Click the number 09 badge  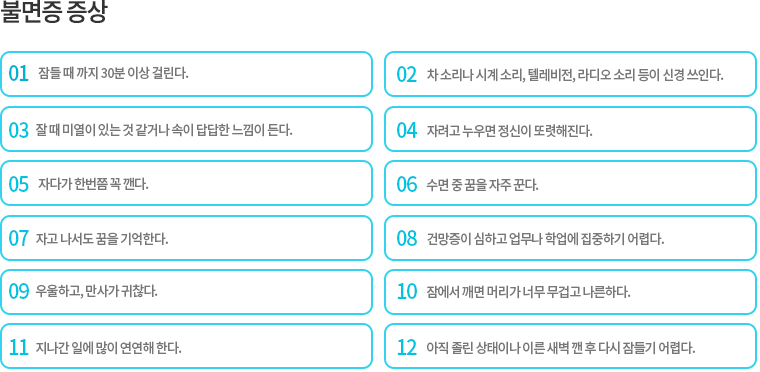point(19,292)
